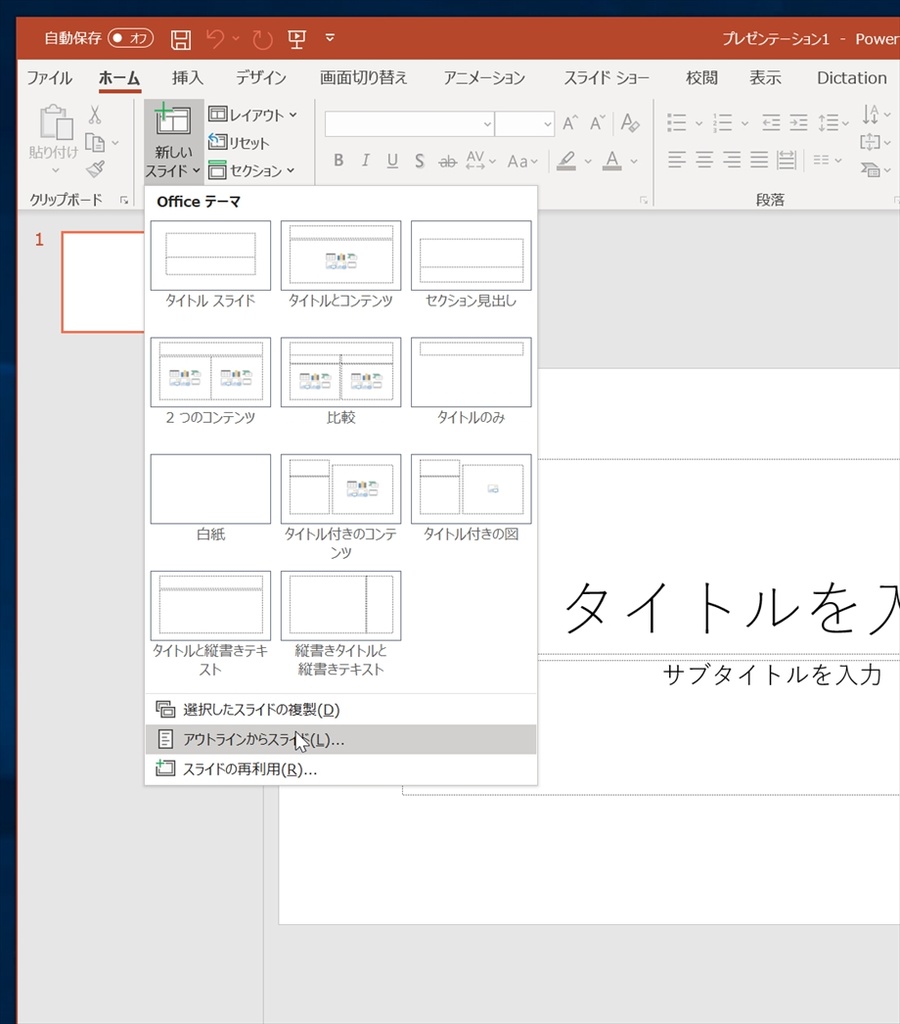Start slideshow from beginning icon in quick access
The width and height of the screenshot is (900, 1024).
click(297, 39)
